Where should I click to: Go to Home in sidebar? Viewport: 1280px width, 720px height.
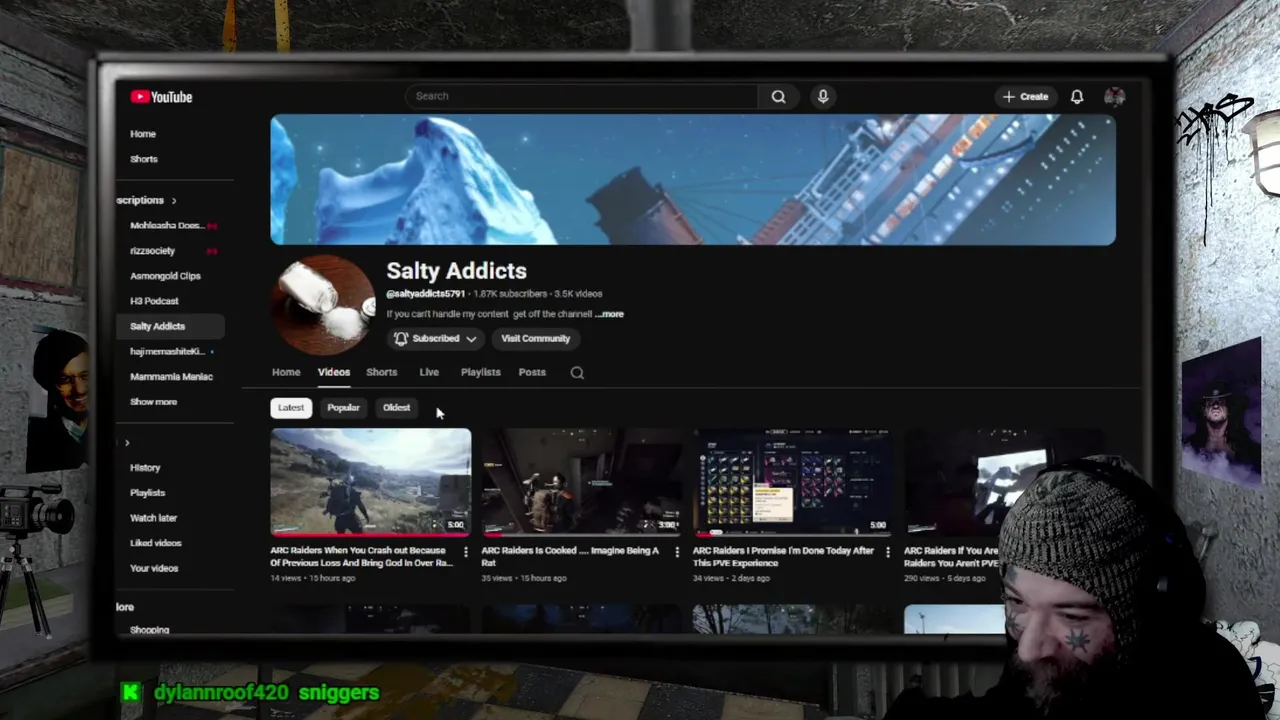point(143,134)
